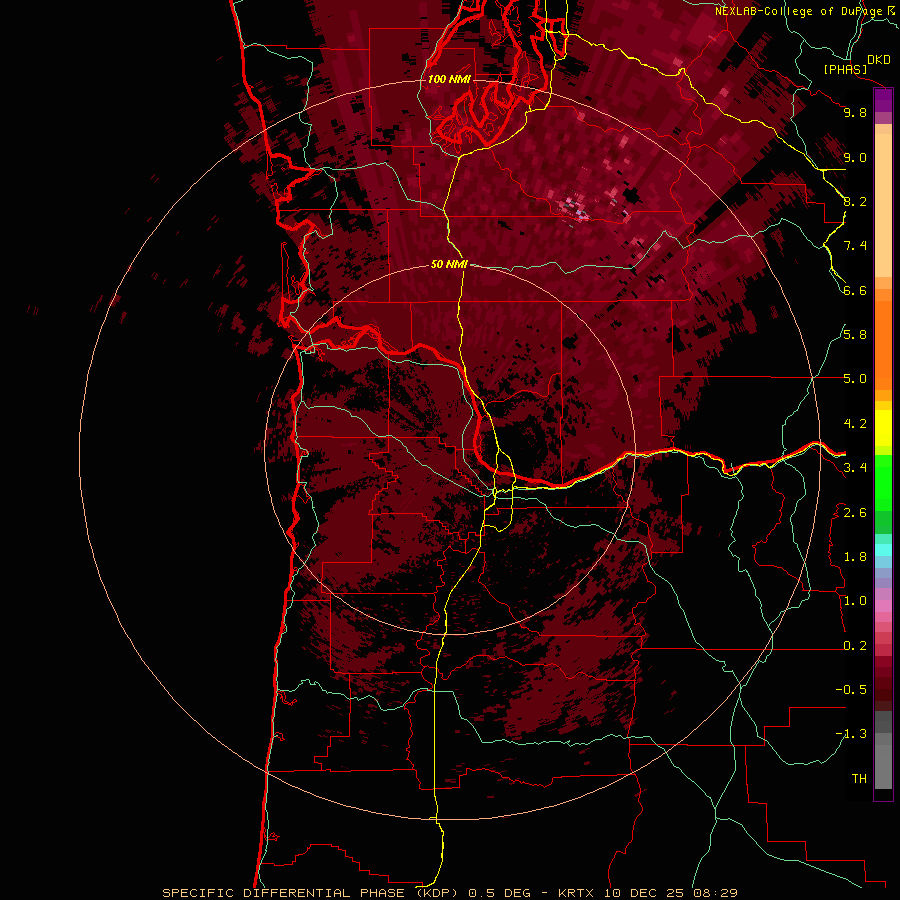Click the "[PHAS]" units label

point(845,69)
